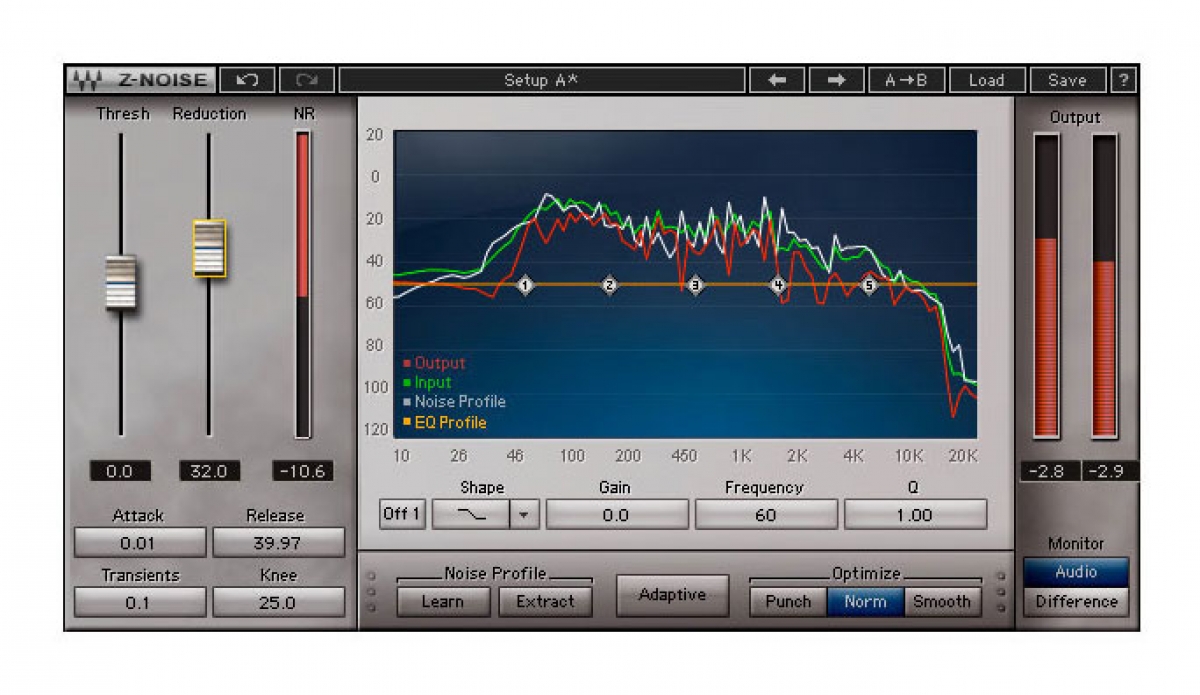Select EQ band marker 2
This screenshot has height=695, width=1200.
click(x=610, y=285)
